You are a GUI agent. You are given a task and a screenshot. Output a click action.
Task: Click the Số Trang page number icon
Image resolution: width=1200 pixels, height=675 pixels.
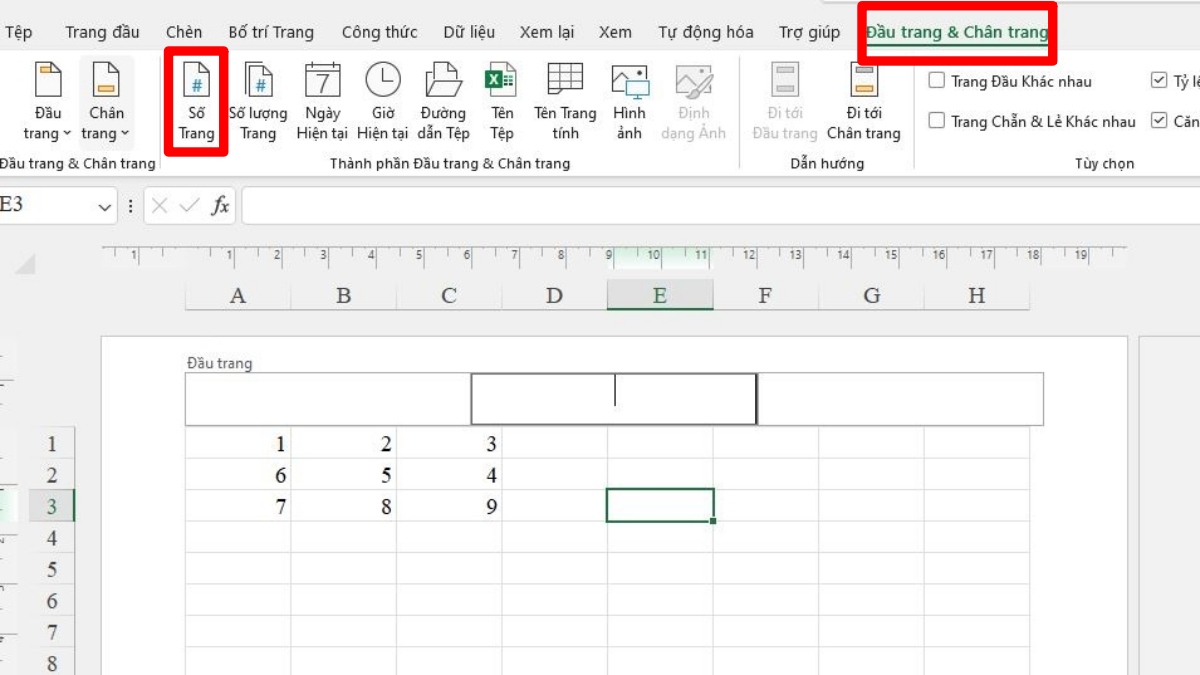(196, 82)
